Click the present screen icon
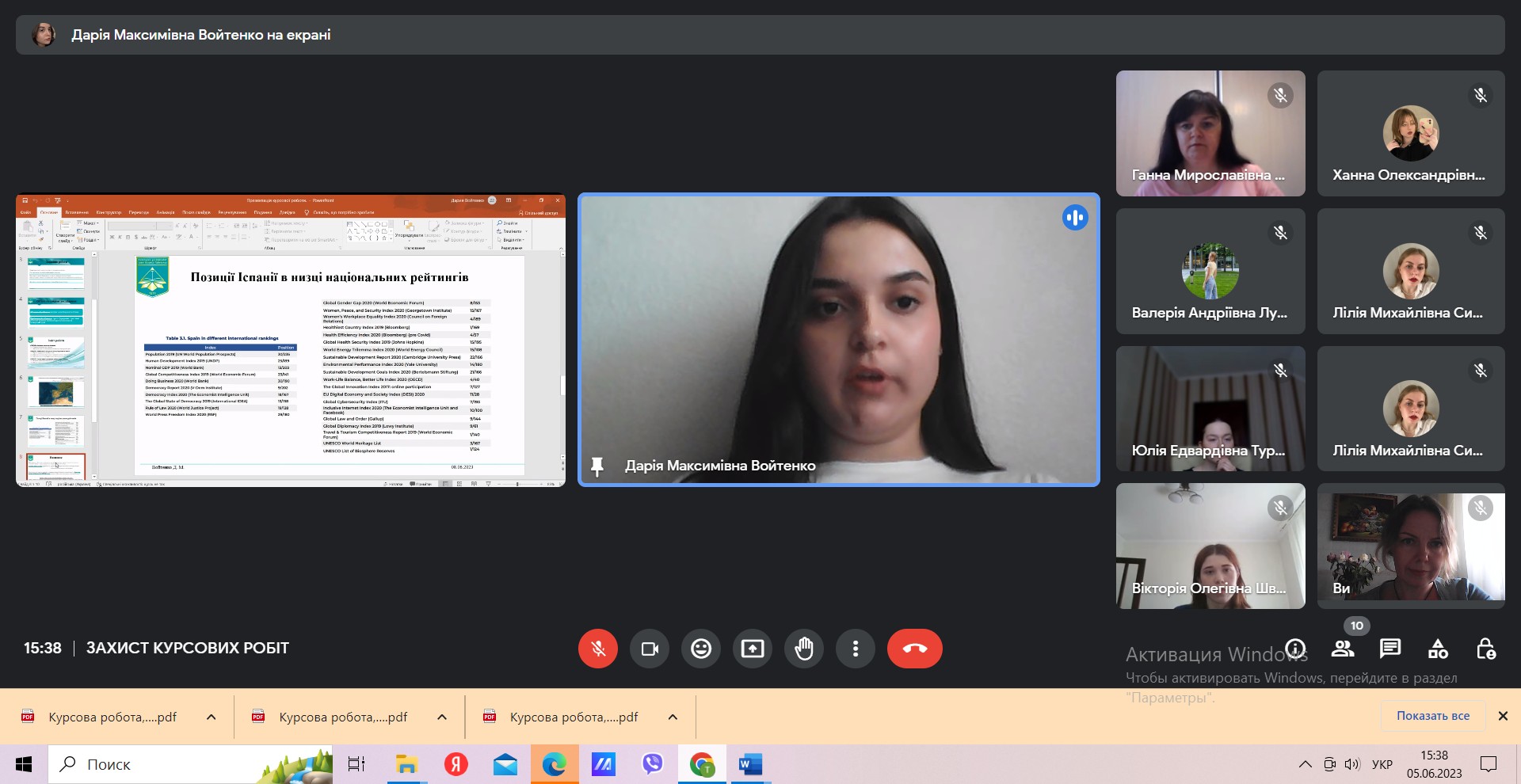 point(753,649)
